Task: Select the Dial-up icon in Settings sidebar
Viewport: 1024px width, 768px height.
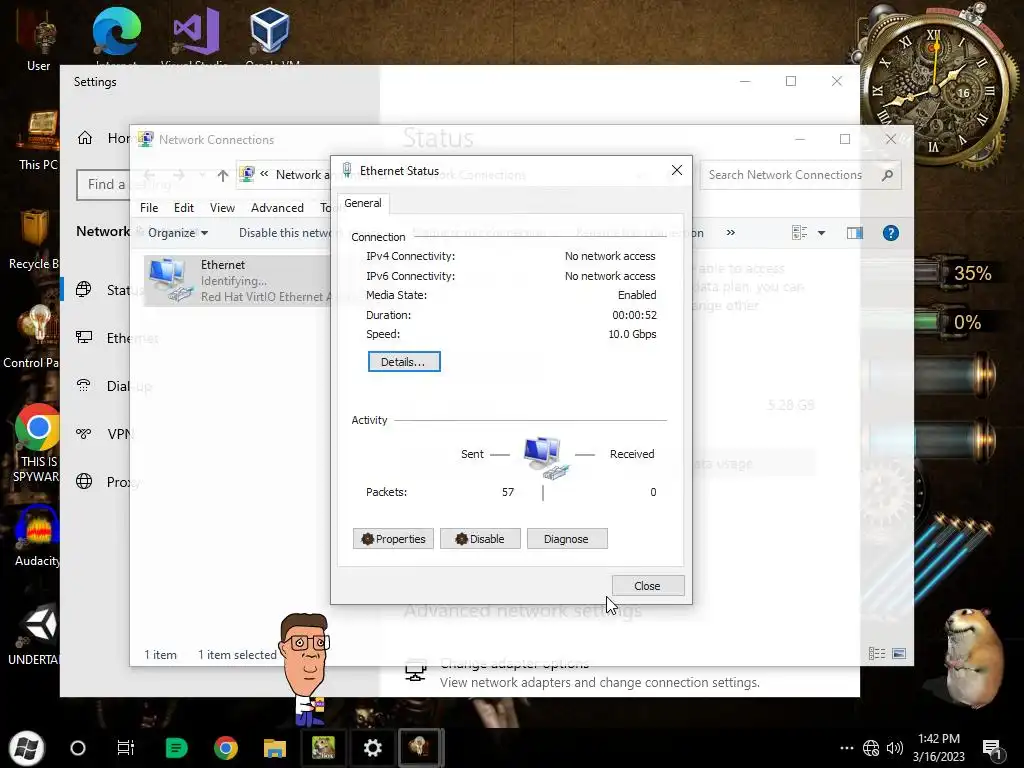Action: (84, 386)
